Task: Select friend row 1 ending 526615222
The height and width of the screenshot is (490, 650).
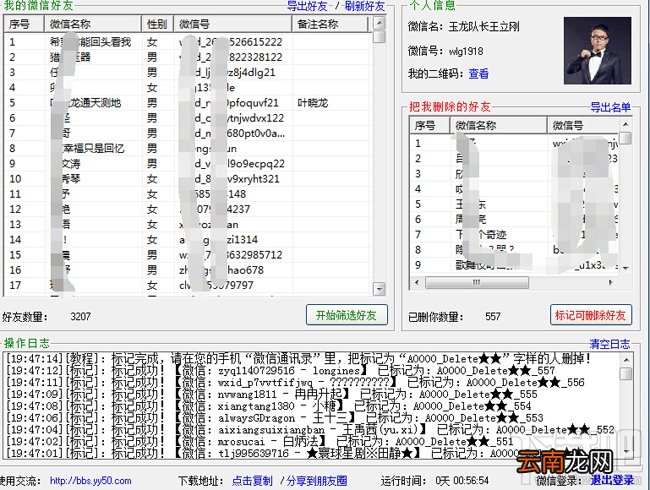Action: click(x=187, y=42)
